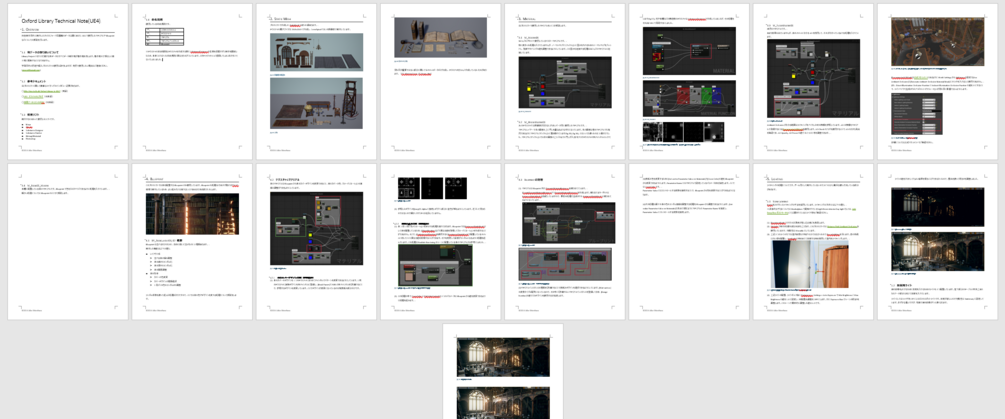The width and height of the screenshot is (1005, 419).
Task: Select the arched windows props image
Action: click(316, 52)
